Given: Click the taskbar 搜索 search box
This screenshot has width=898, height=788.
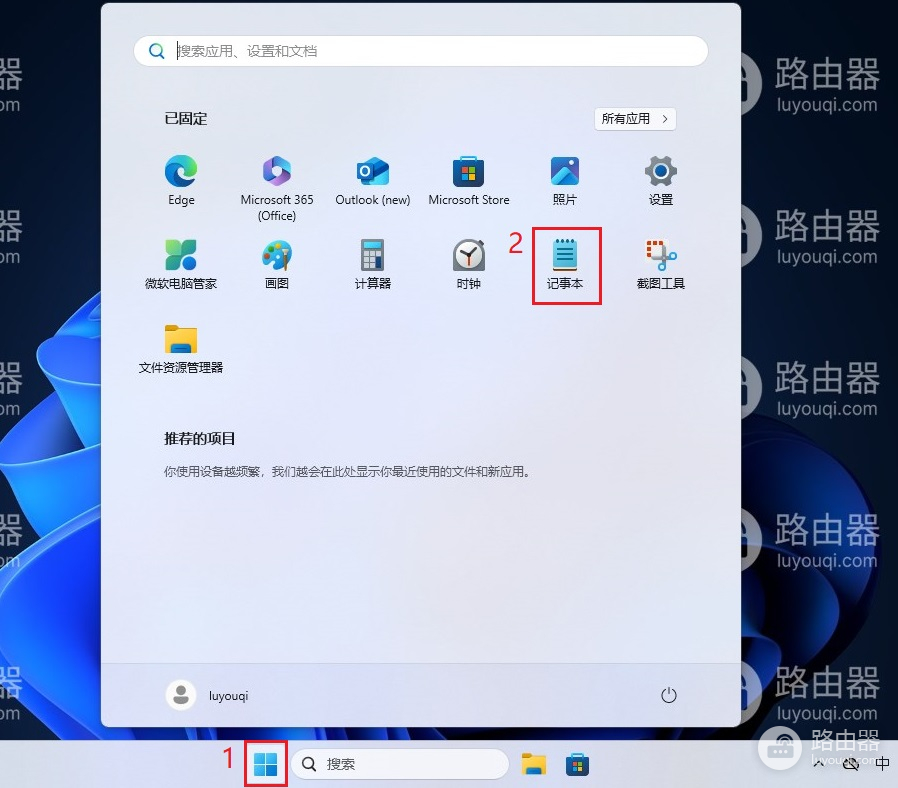Looking at the screenshot, I should point(400,763).
